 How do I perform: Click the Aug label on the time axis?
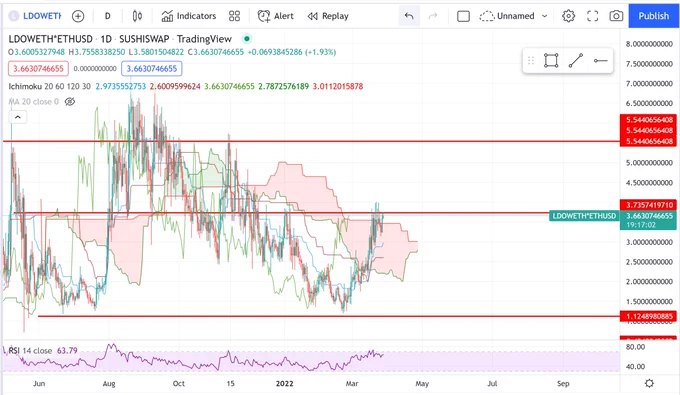109,383
